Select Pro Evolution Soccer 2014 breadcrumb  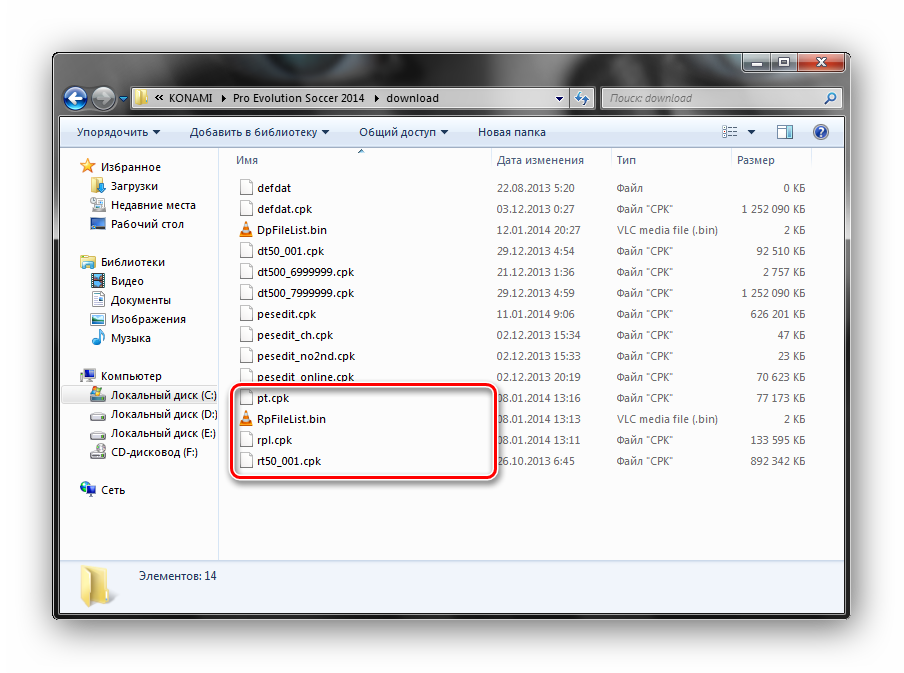(298, 98)
